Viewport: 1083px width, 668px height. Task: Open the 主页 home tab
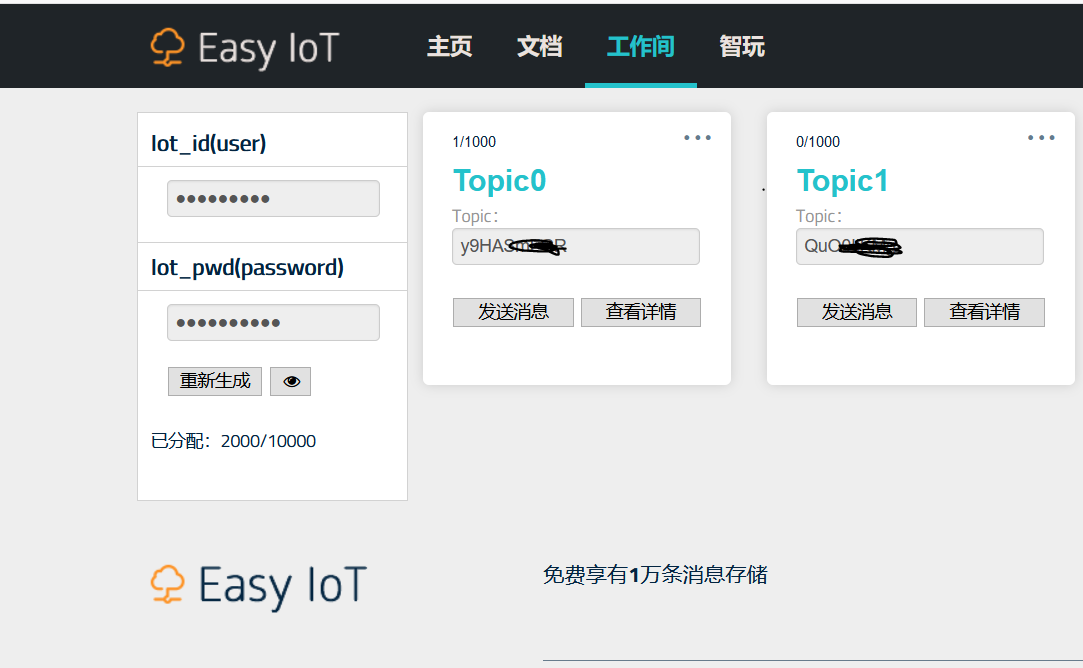(450, 46)
